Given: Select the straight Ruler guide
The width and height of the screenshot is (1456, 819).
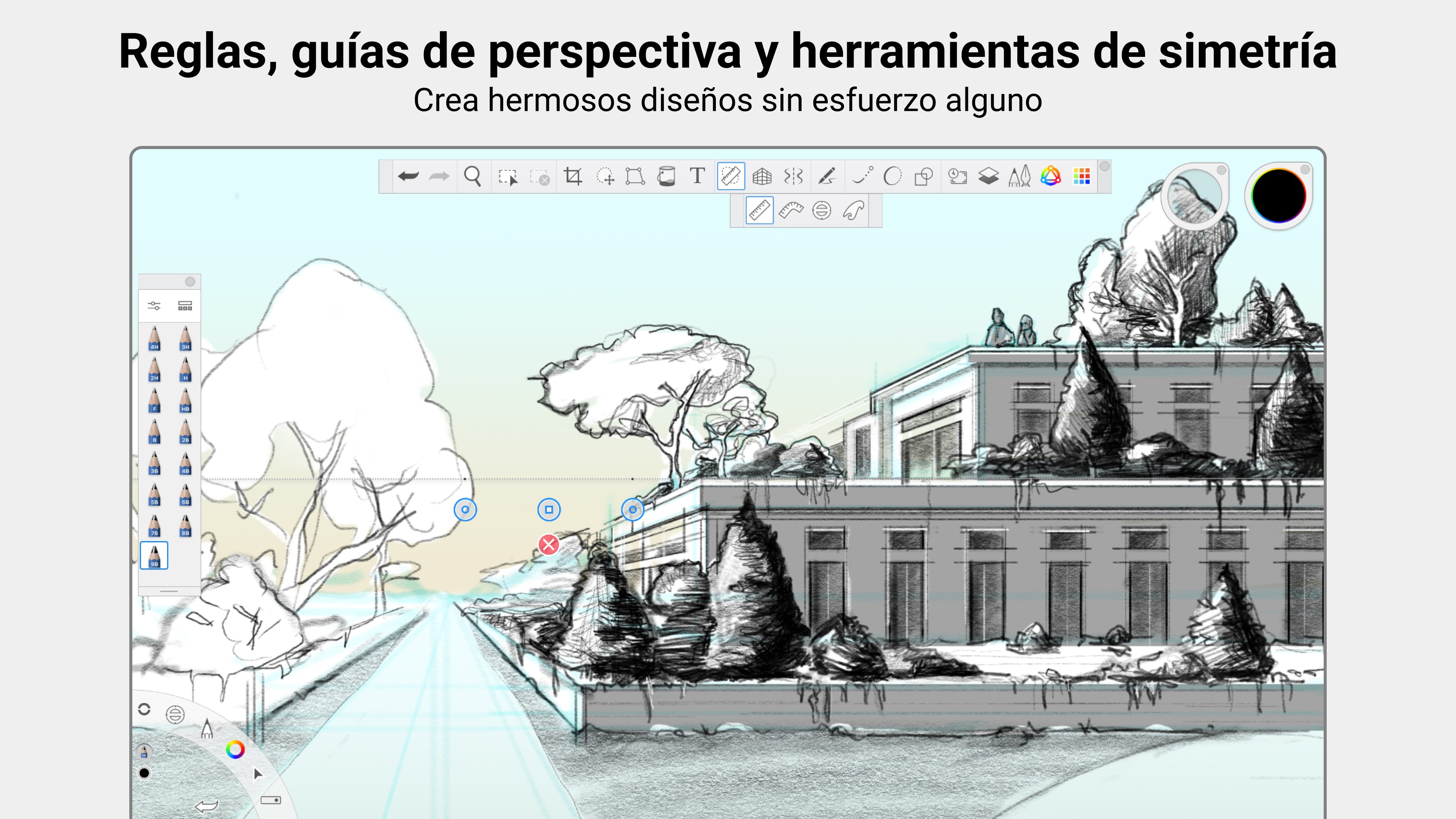Looking at the screenshot, I should coord(759,210).
